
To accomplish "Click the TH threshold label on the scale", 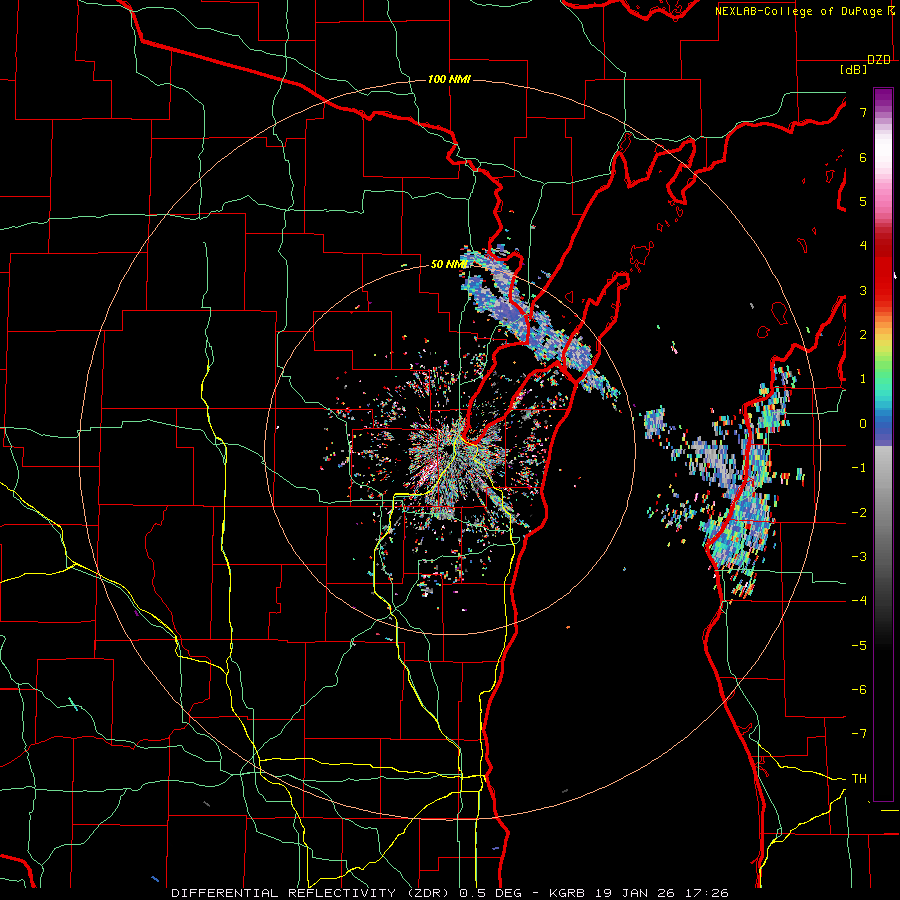I will [x=859, y=779].
